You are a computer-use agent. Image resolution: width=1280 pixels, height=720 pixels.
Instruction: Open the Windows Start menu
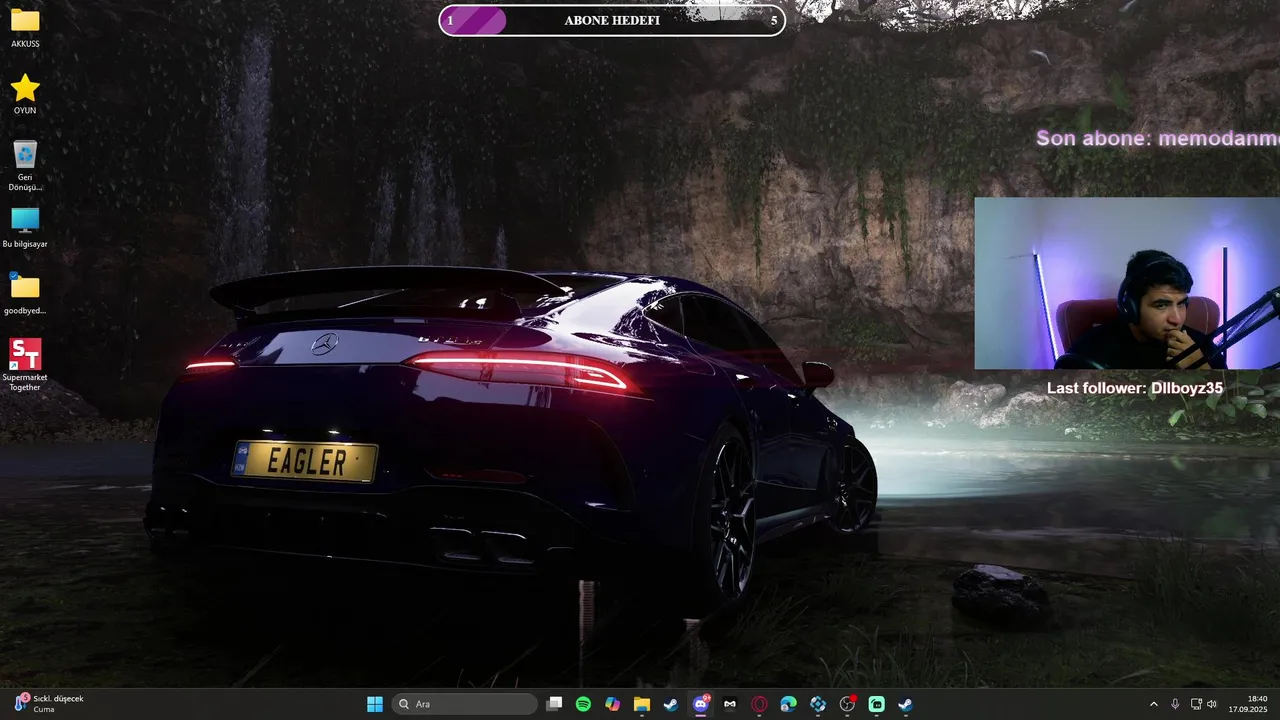[375, 704]
